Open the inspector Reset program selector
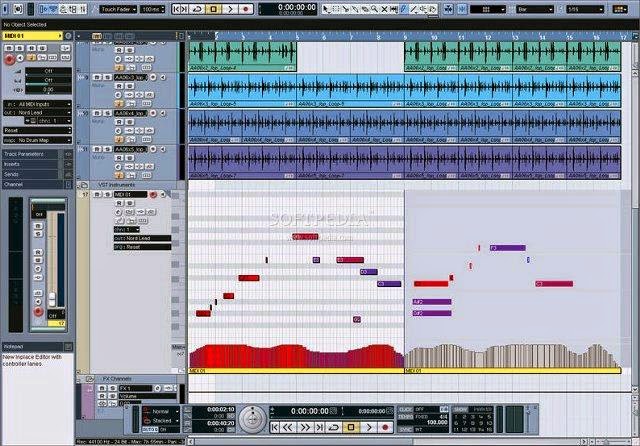Screen dimensions: 640x446 pyautogui.click(x=38, y=131)
